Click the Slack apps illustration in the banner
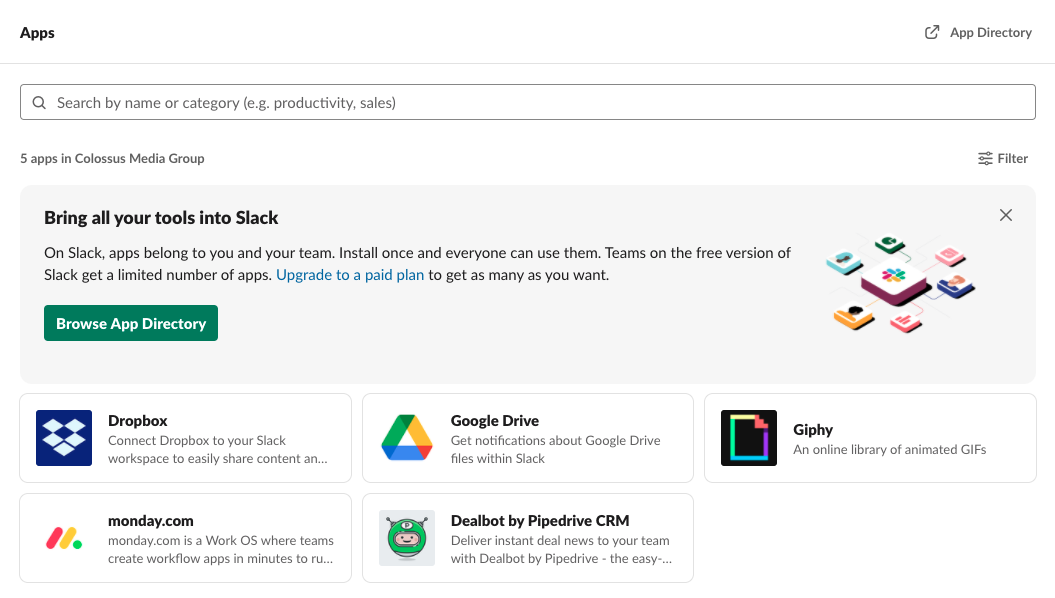This screenshot has height=598, width=1055. [x=900, y=283]
